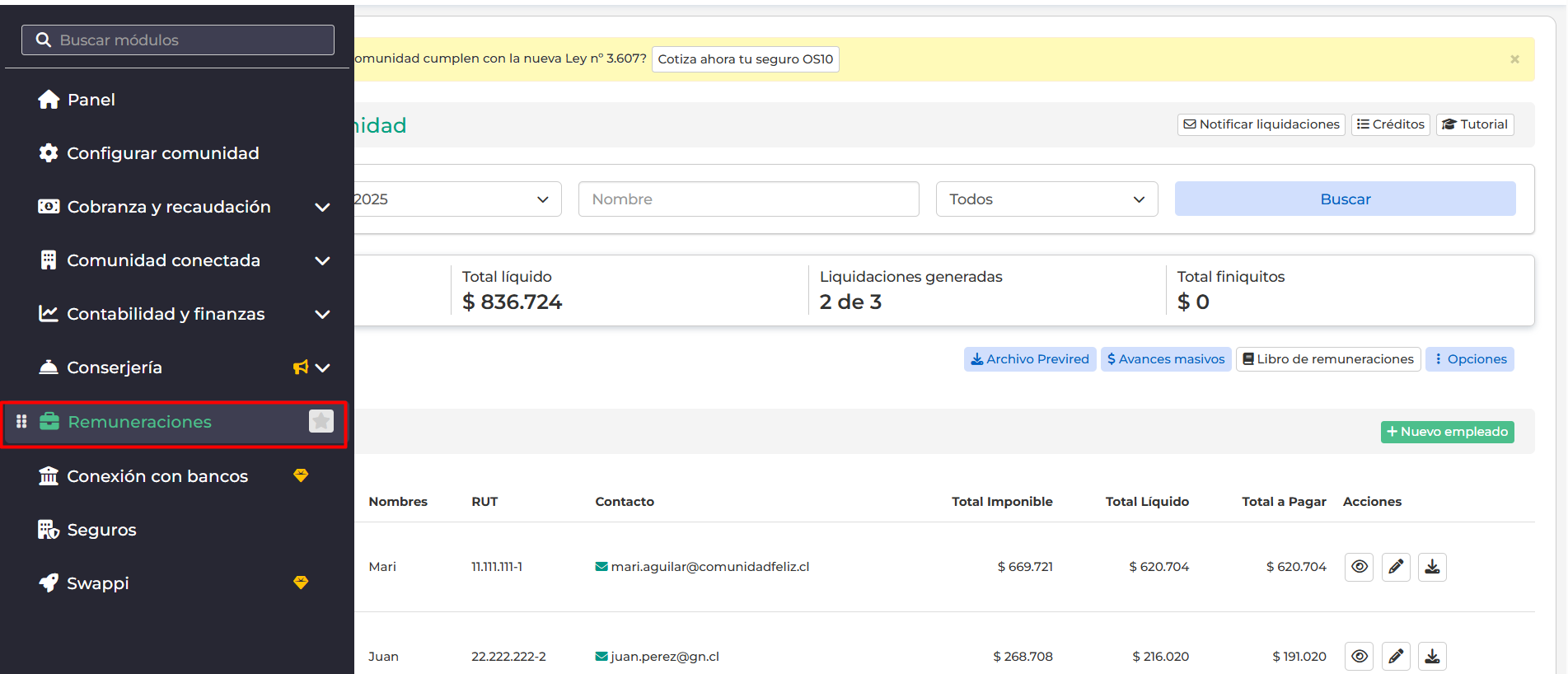Image resolution: width=1568 pixels, height=674 pixels.
Task: Go to Configurar comunidad
Action: coord(162,153)
